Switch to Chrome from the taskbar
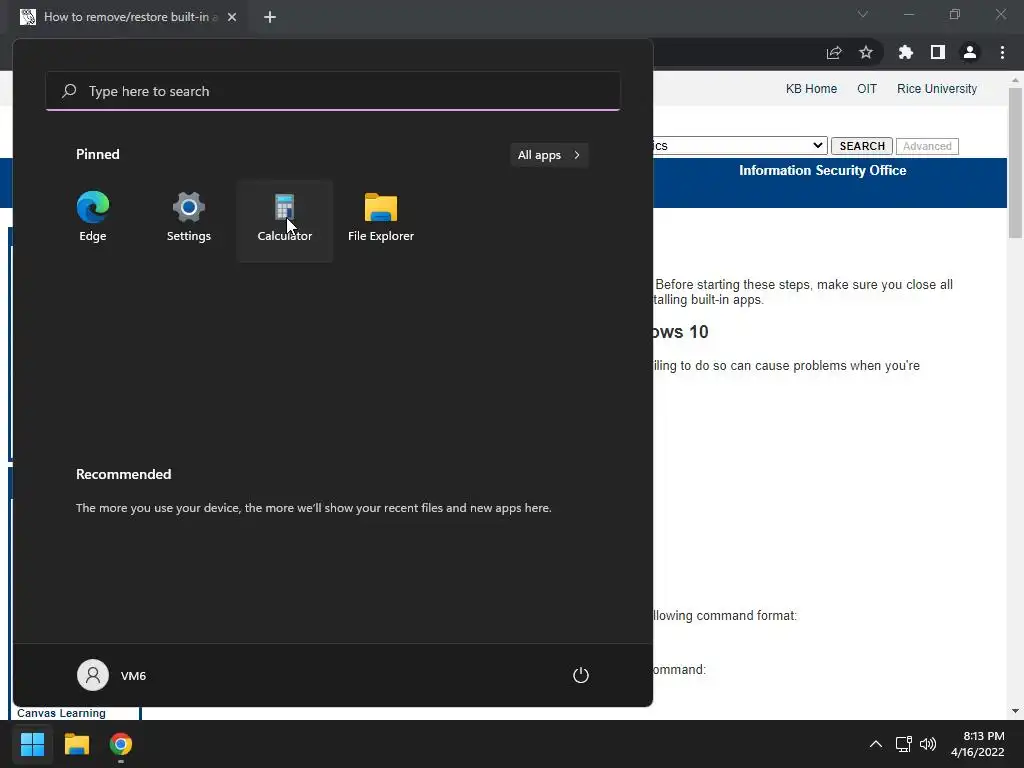Screen dimensions: 1024x768 pos(121,744)
